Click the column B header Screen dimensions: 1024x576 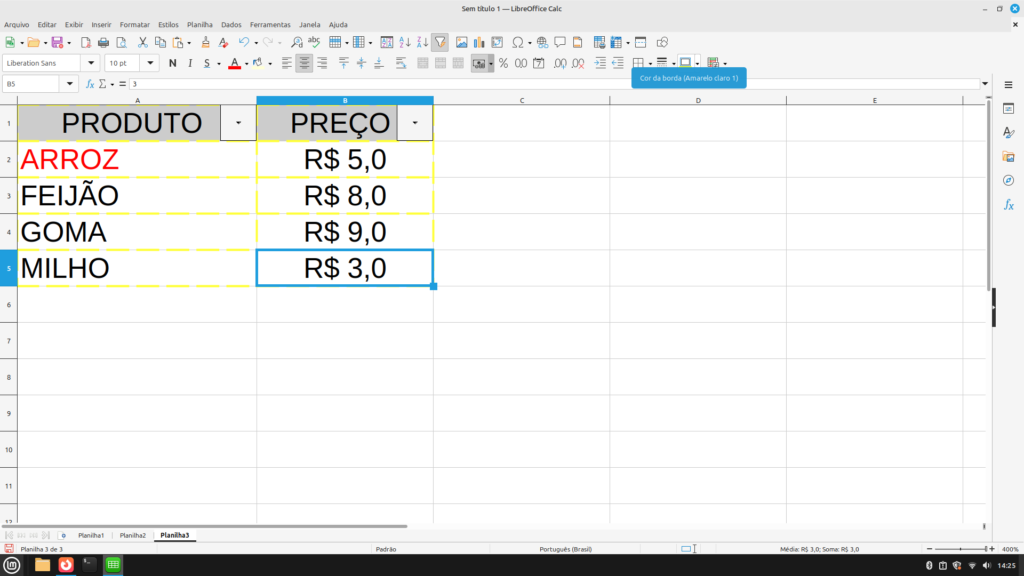[344, 100]
